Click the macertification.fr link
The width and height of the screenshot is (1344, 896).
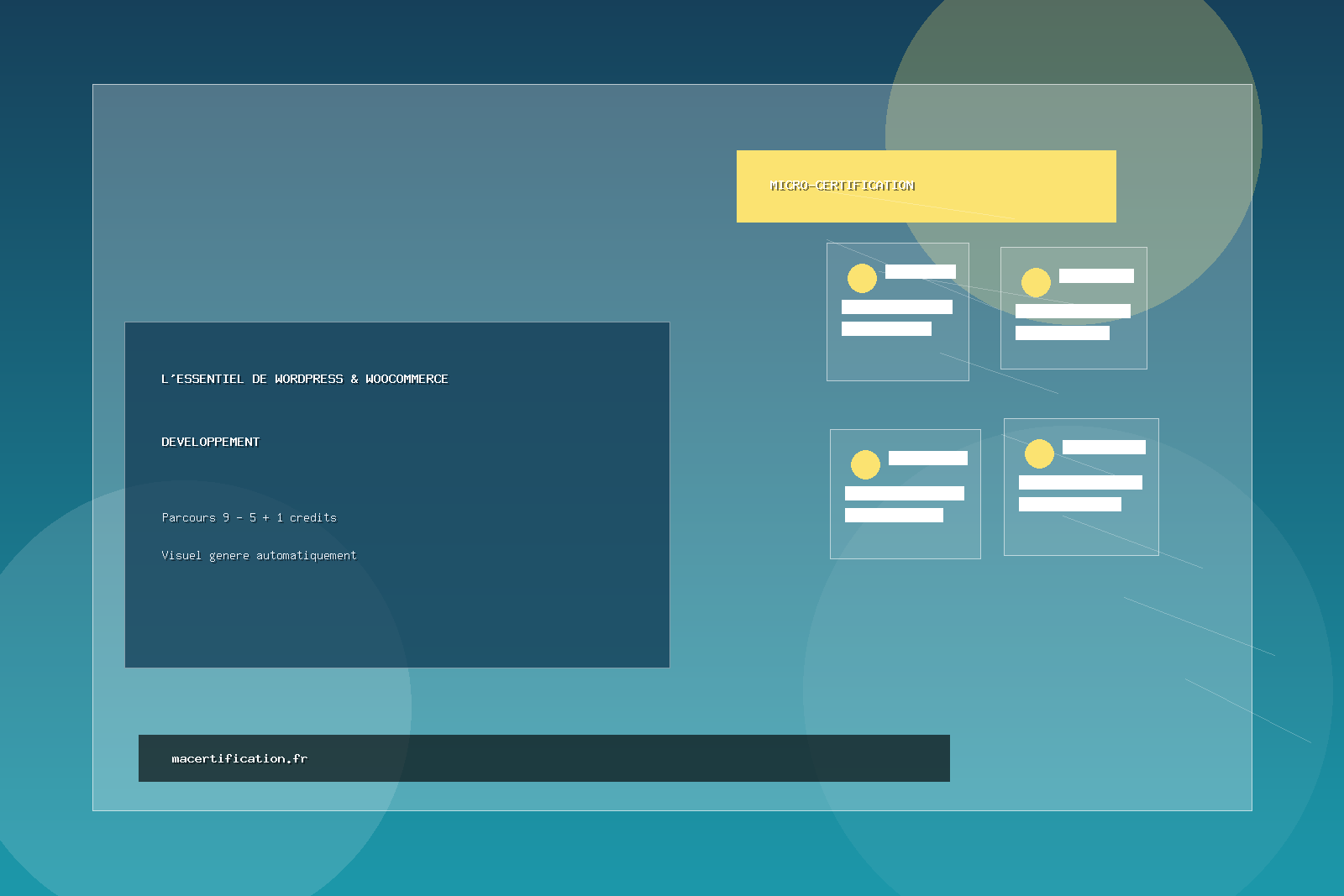(x=239, y=757)
